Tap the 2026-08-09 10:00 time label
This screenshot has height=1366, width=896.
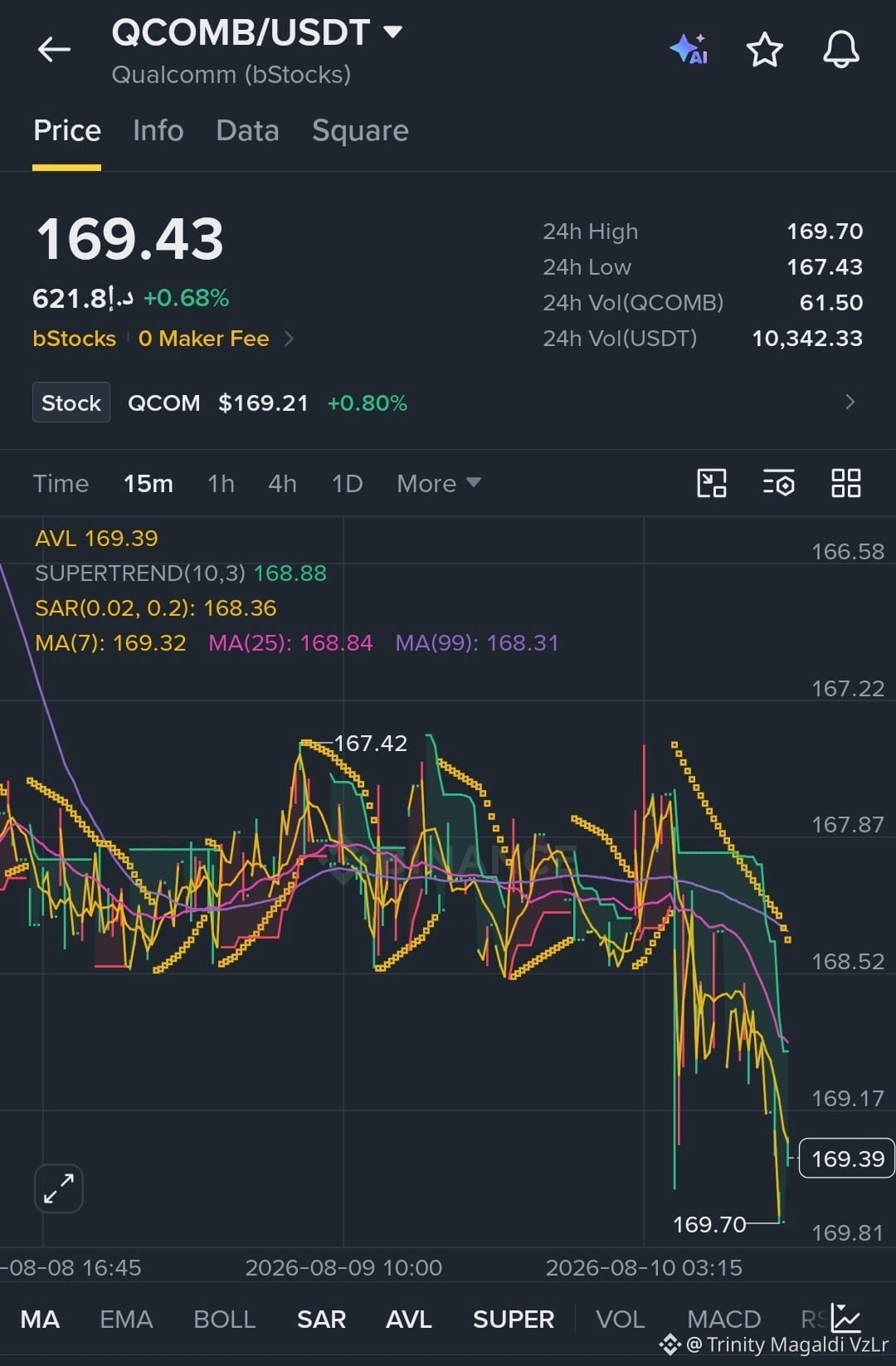(343, 1268)
